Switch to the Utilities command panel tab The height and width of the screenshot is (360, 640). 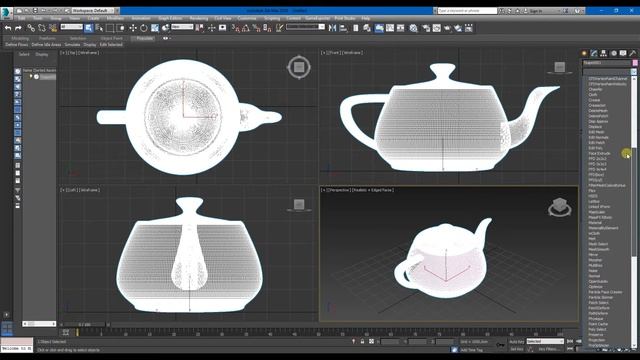point(632,53)
